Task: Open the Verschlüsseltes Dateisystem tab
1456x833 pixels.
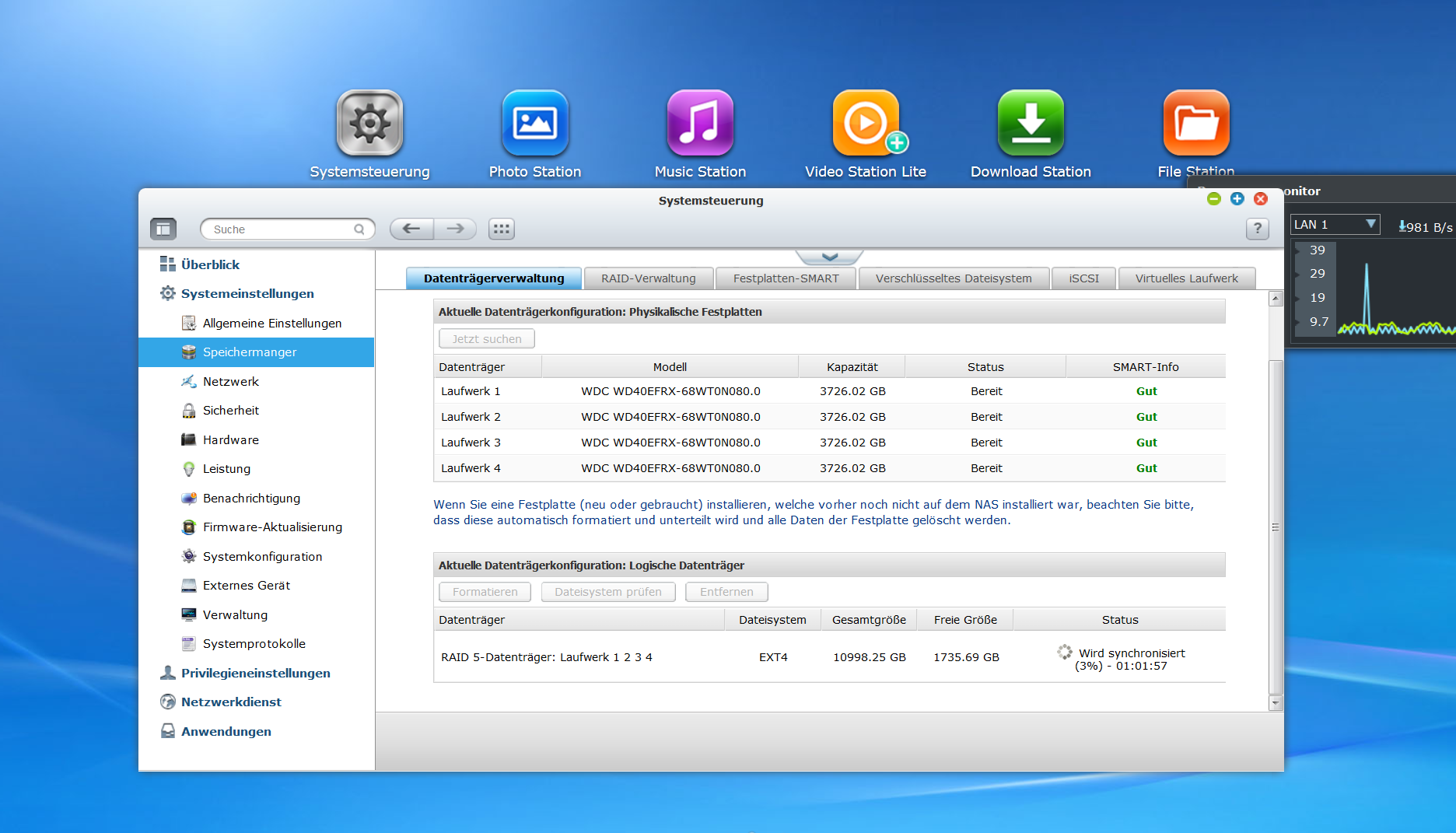Action: tap(954, 278)
